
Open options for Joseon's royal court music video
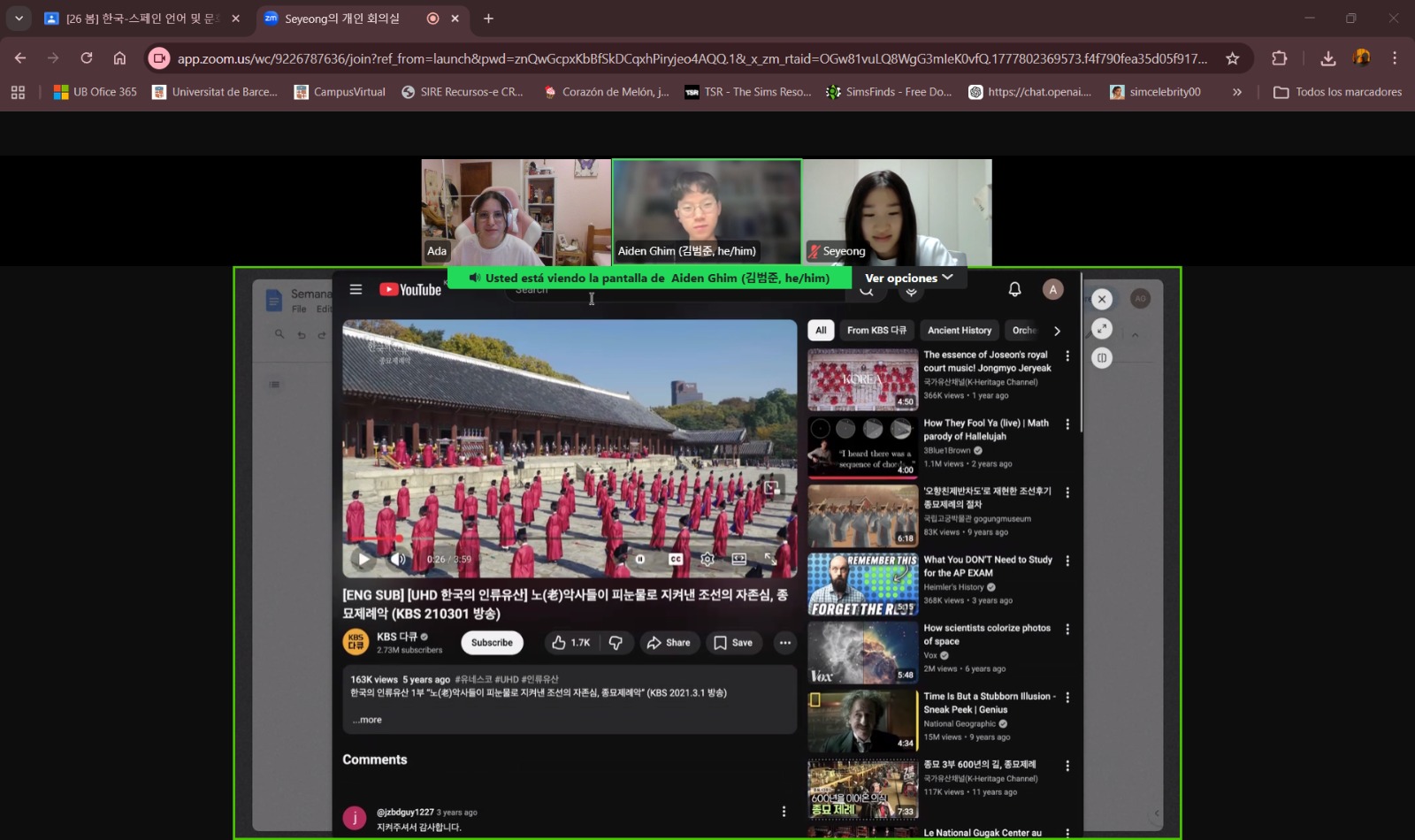(x=1067, y=356)
